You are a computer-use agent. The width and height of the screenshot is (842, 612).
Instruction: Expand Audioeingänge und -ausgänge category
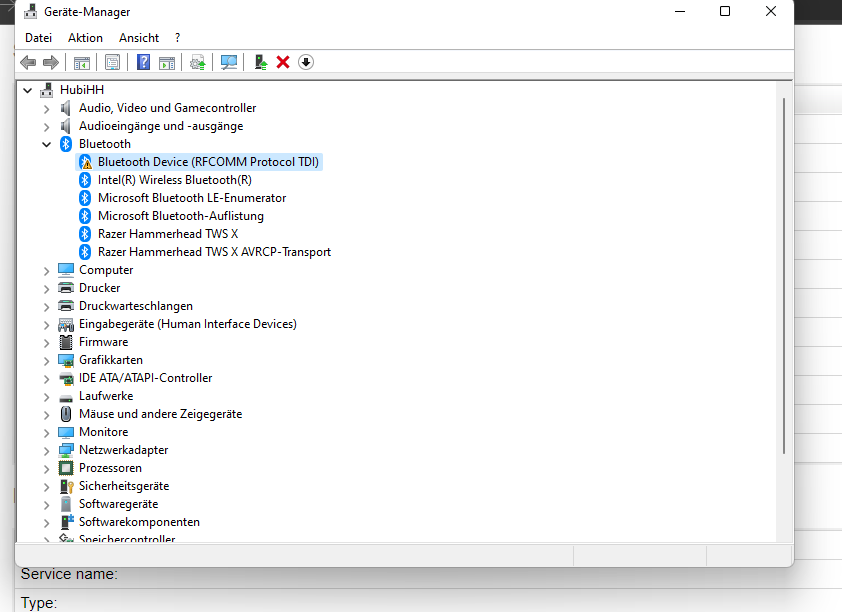click(46, 127)
